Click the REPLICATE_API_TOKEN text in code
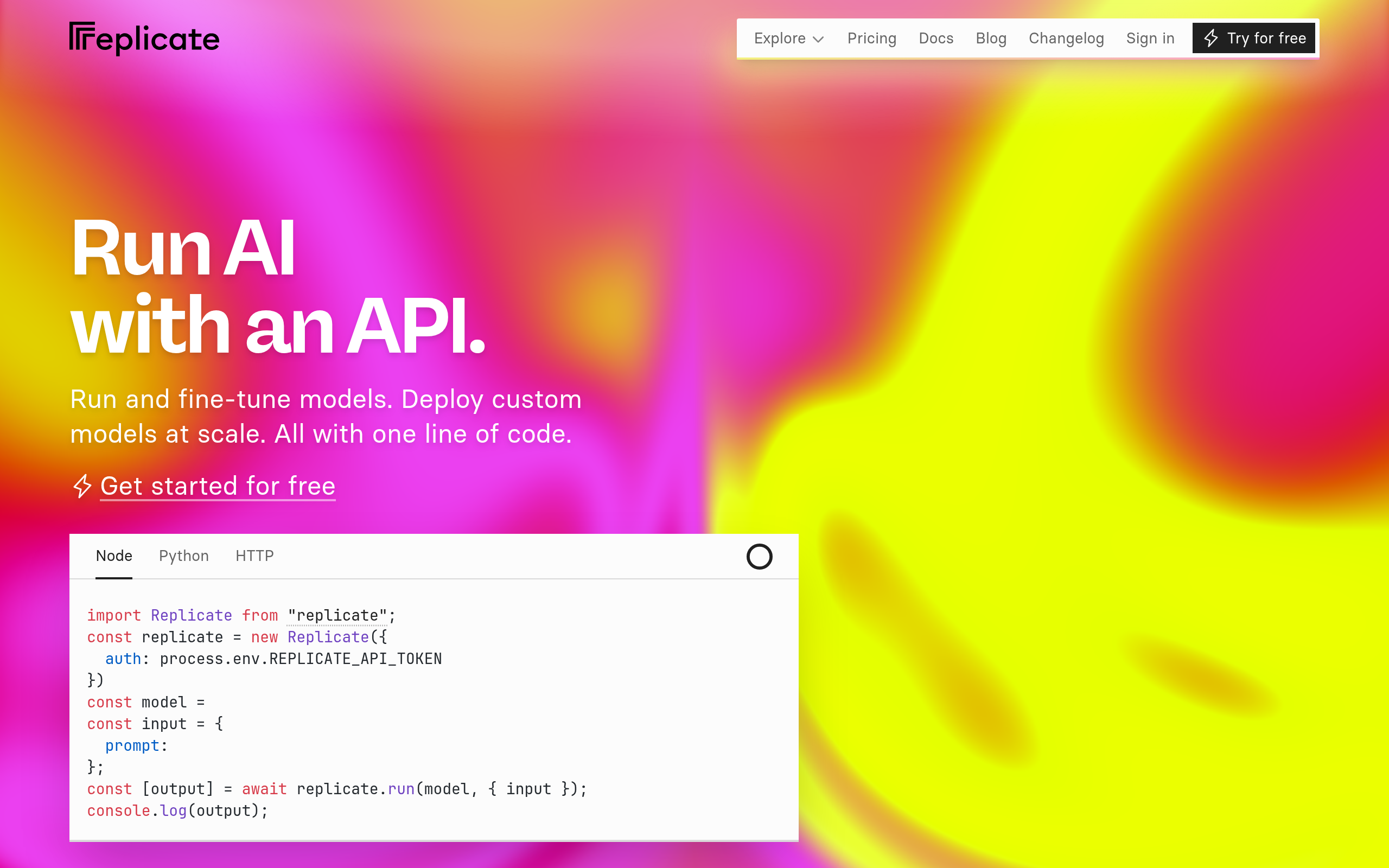1389x868 pixels. pyautogui.click(x=355, y=659)
